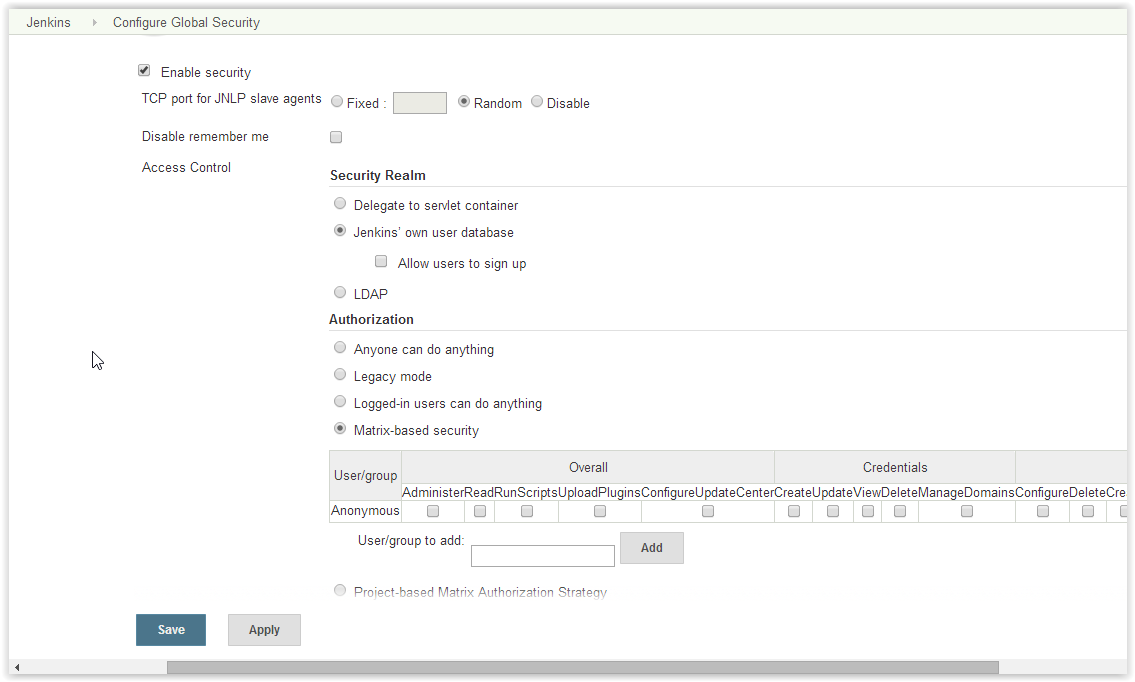This screenshot has width=1135, height=682.
Task: Open Configure Global Security breadcrumb link
Action: (x=186, y=22)
